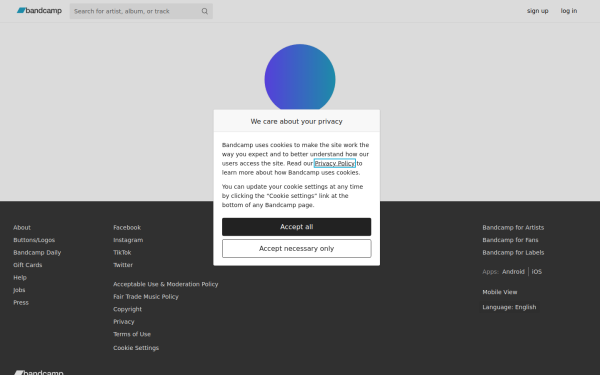
Task: Open the Press footer link
Action: click(x=21, y=303)
